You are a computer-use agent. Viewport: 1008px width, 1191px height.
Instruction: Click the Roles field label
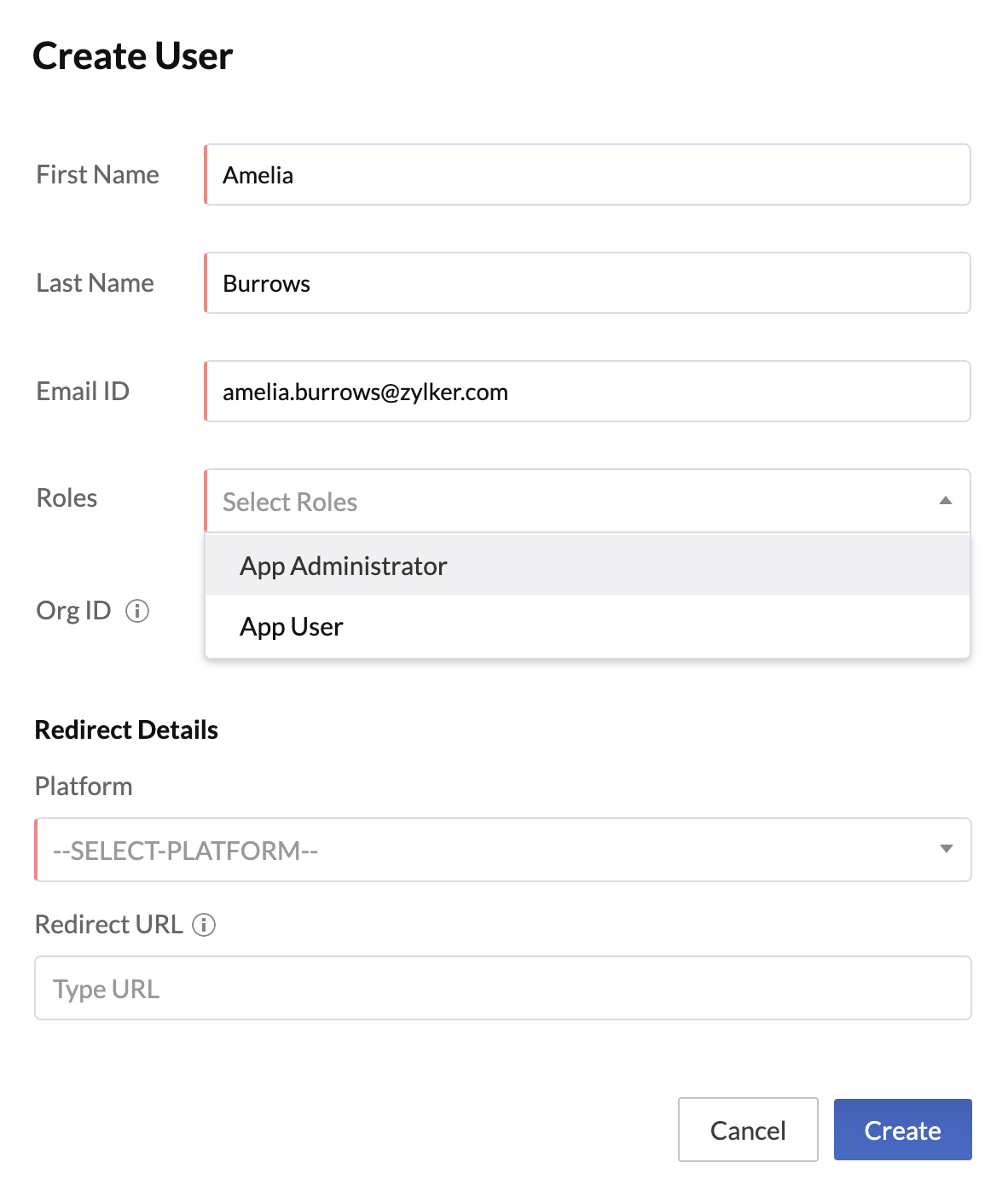[66, 498]
